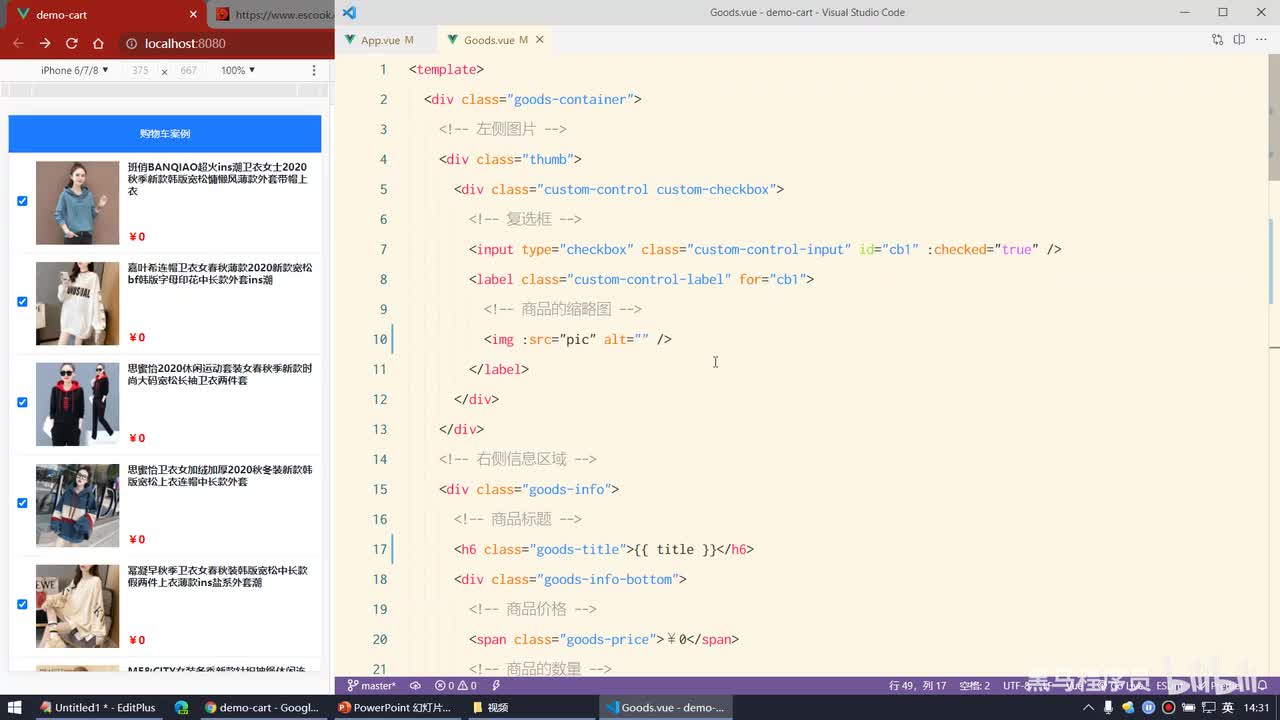
Task: Close the Goods.vue editor tab
Action: coord(540,40)
